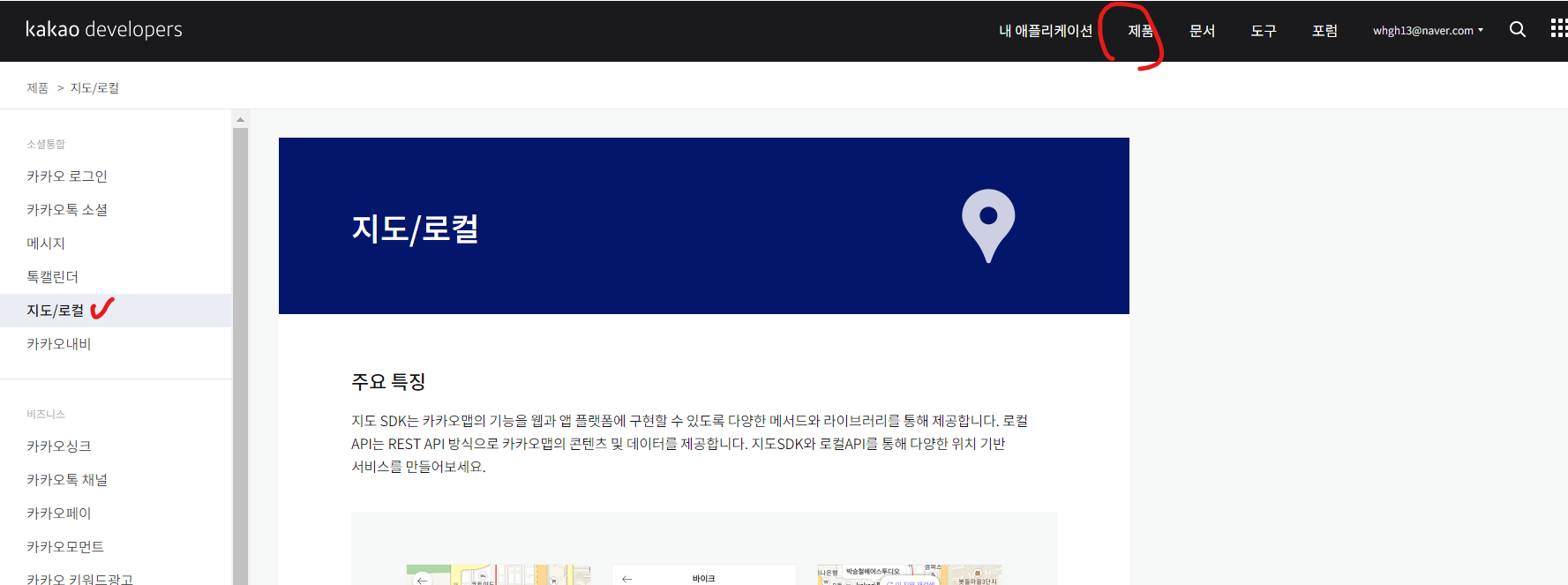Screen dimensions: 1568x585
Task: Open the apps grid icon
Action: pyautogui.click(x=1559, y=29)
